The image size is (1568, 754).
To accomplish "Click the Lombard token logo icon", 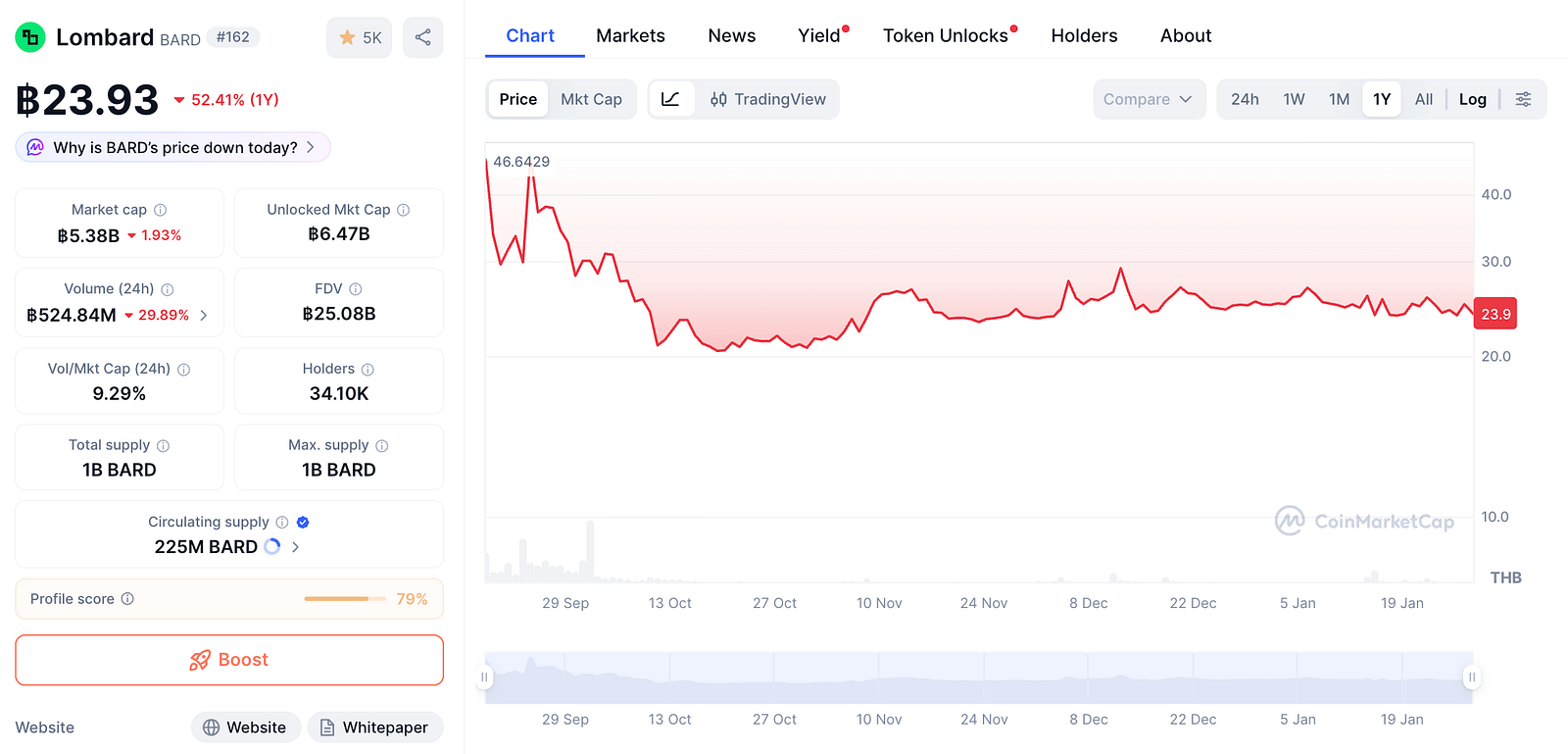I will click(30, 37).
